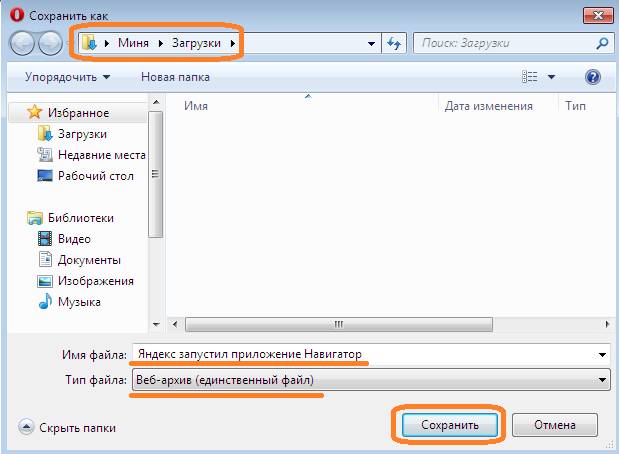Click the change view icon

(530, 77)
